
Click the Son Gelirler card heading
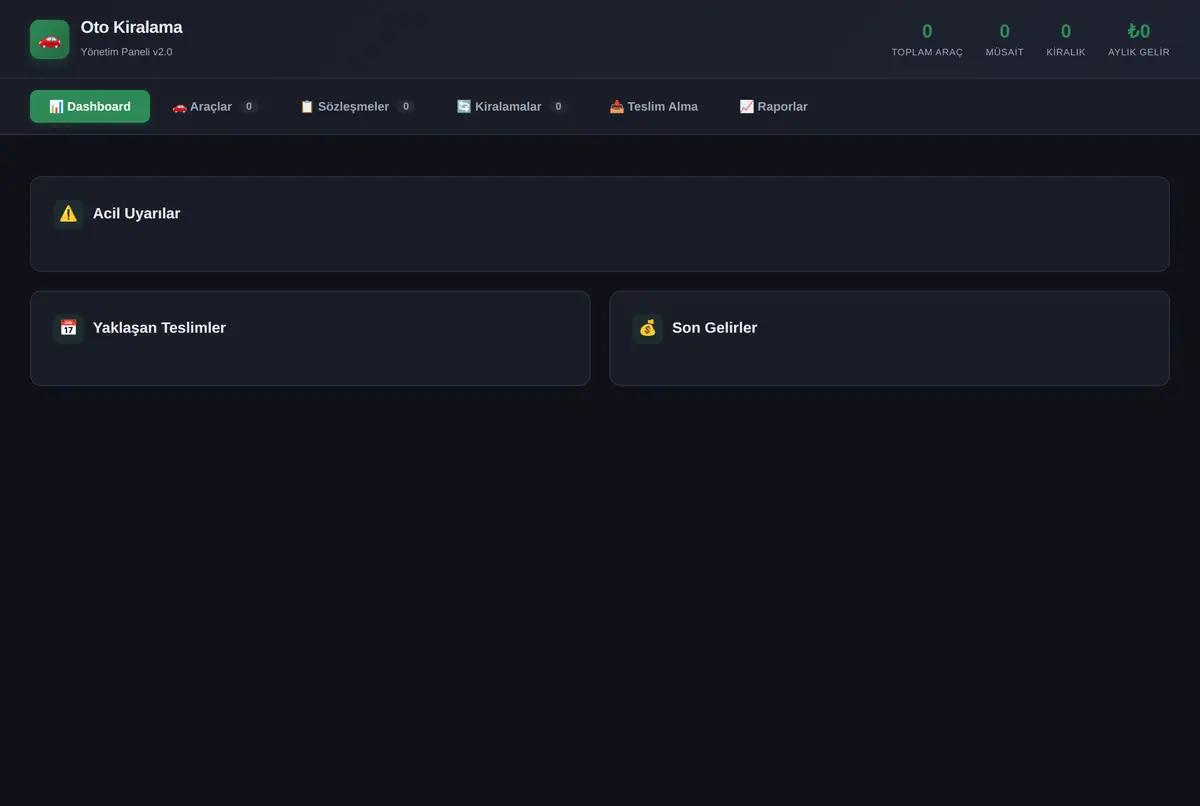pos(715,327)
